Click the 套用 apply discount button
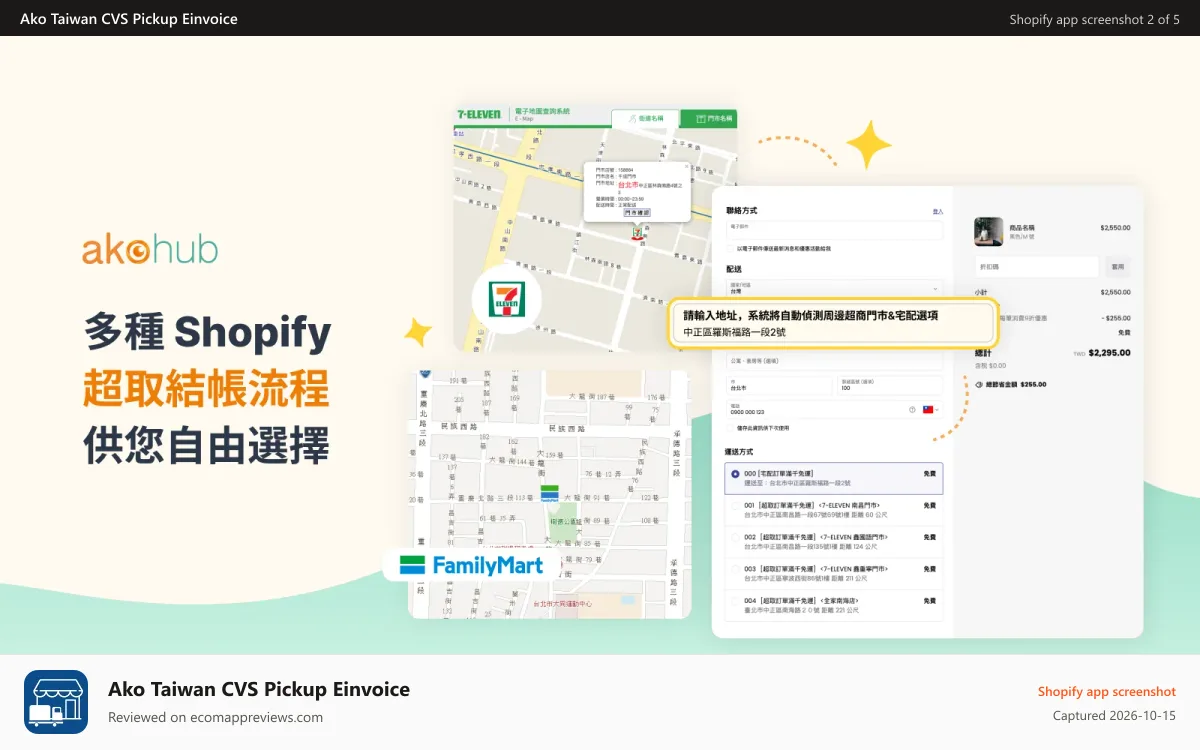Image resolution: width=1200 pixels, height=750 pixels. [1118, 267]
